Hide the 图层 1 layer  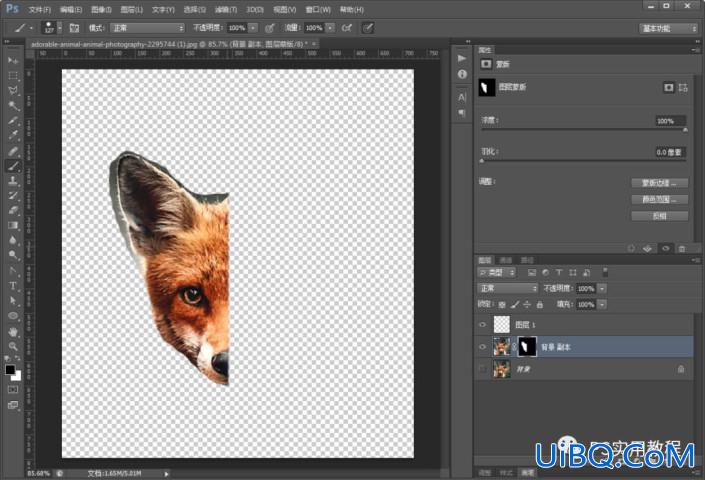(483, 324)
